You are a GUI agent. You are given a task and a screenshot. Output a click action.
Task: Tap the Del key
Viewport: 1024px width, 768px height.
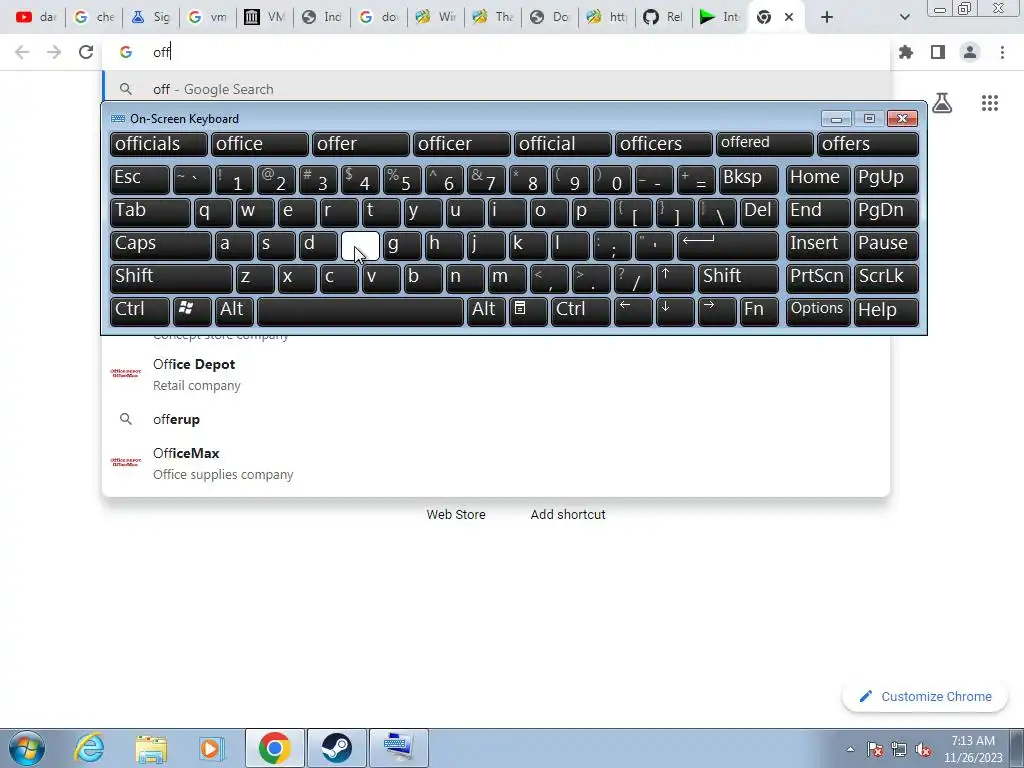coord(759,212)
